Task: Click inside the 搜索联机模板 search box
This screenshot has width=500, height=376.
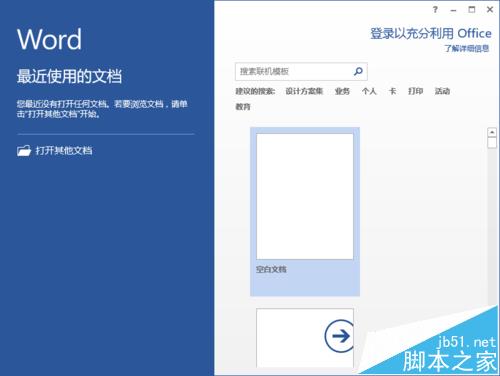Action: tap(301, 71)
